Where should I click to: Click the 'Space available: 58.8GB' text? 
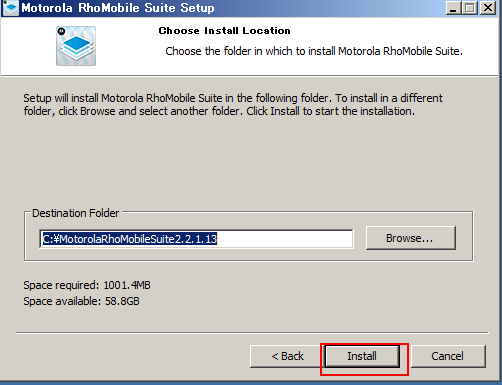[81, 301]
